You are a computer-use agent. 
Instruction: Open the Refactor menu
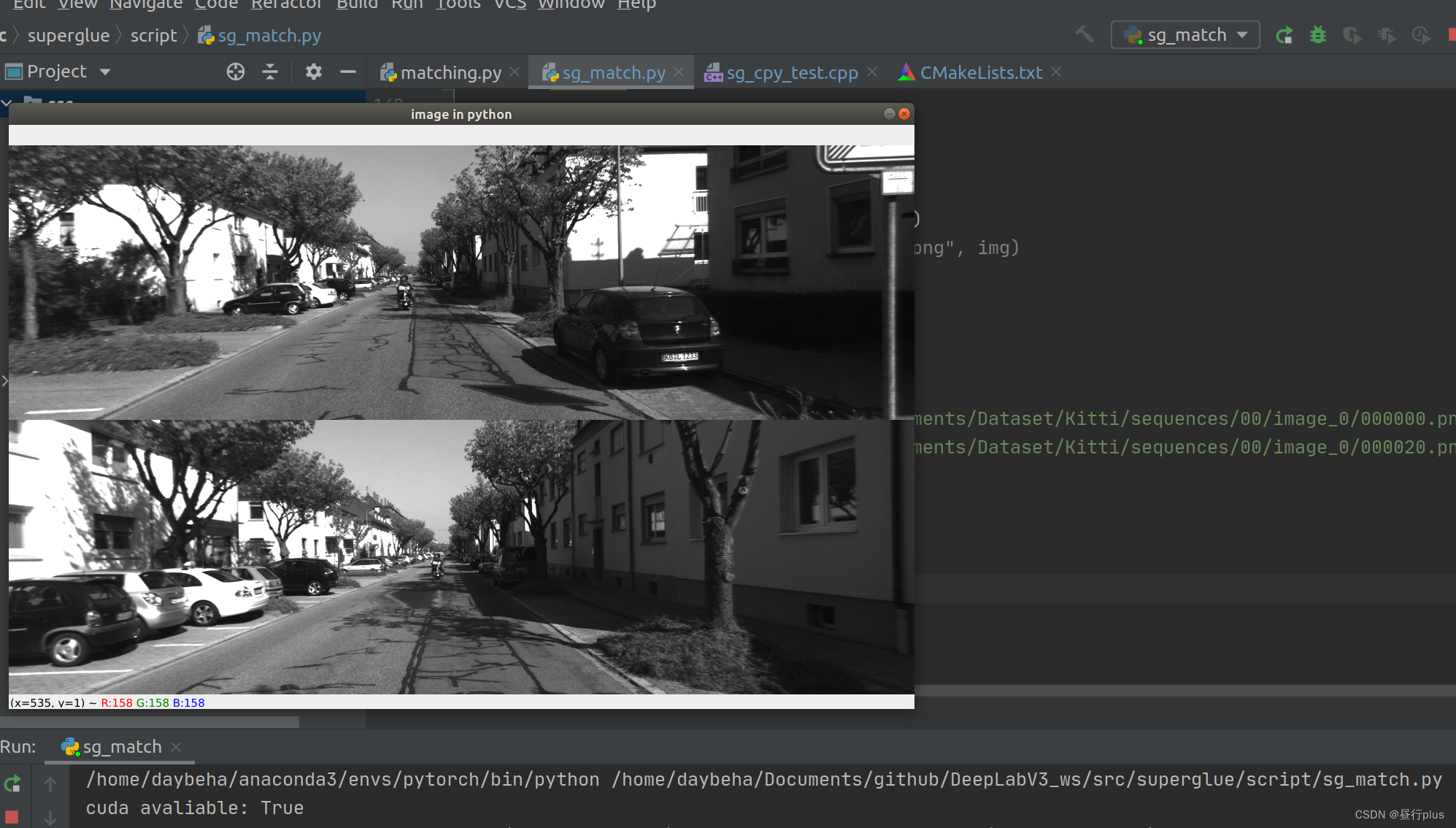[286, 4]
